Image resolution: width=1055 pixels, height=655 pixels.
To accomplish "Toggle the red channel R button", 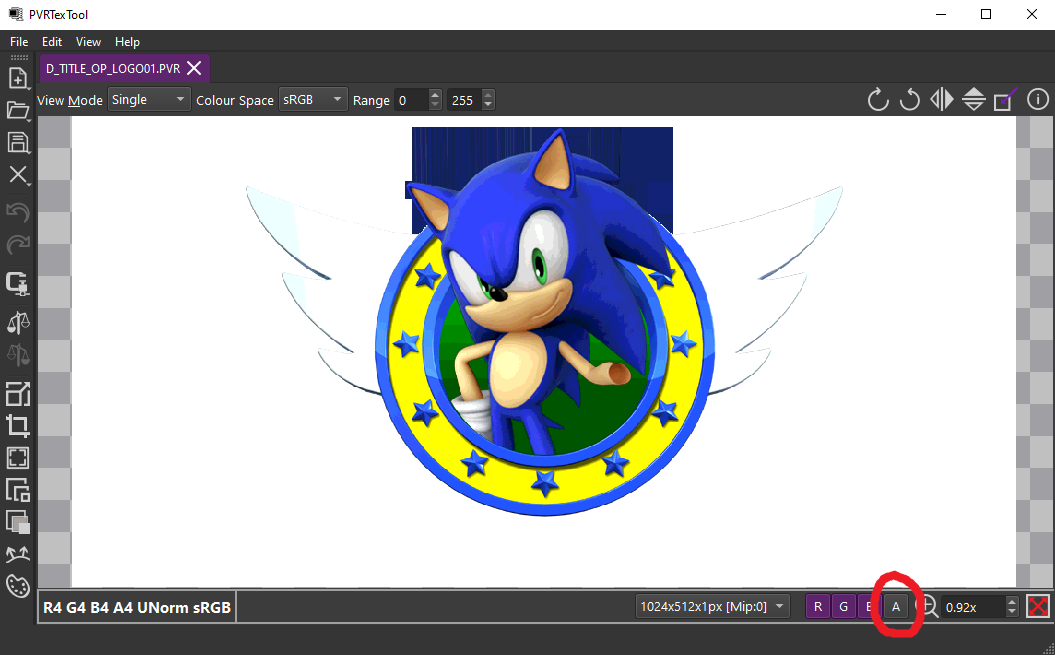I will click(818, 607).
